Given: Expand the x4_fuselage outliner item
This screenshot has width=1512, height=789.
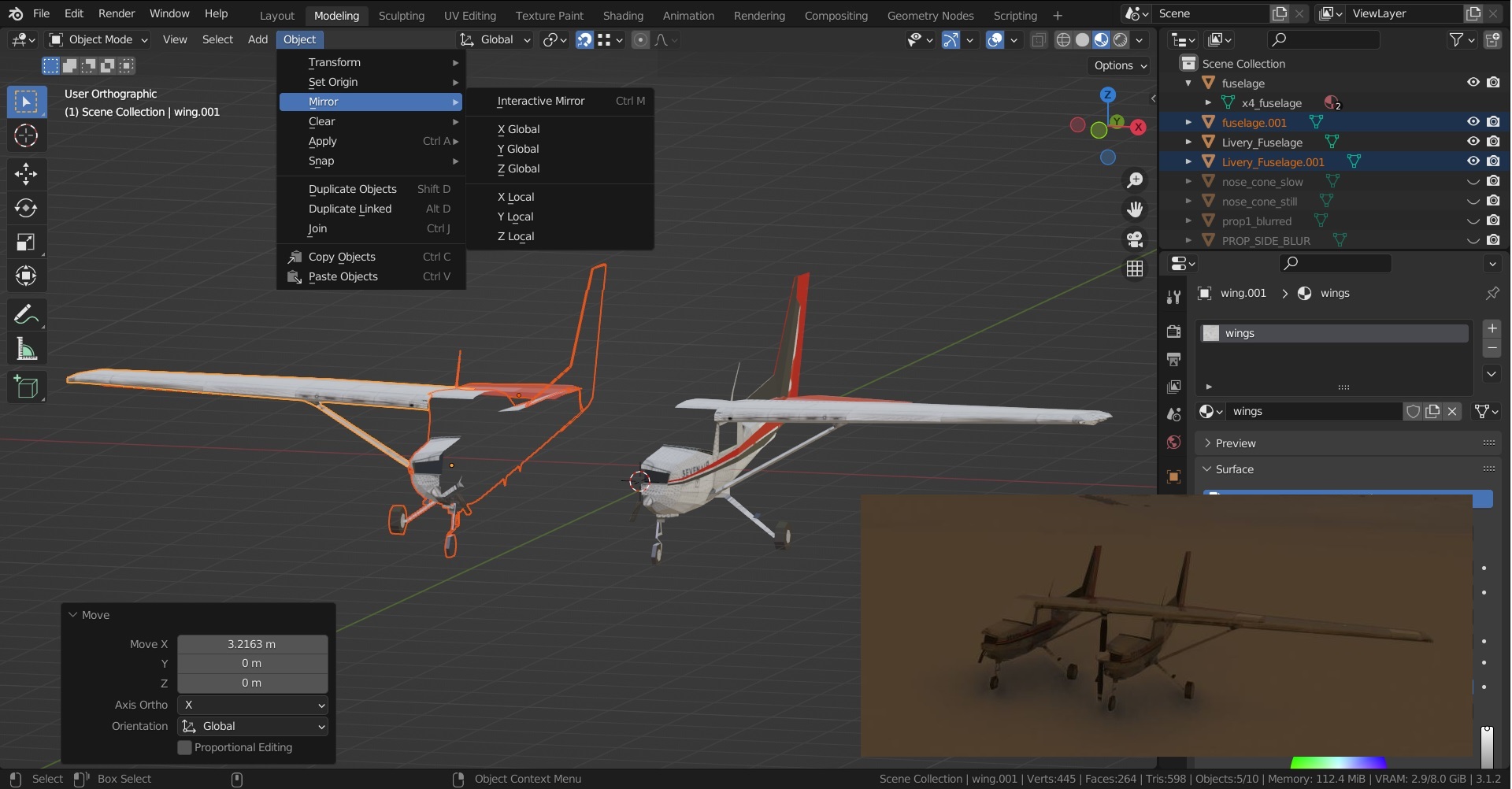Looking at the screenshot, I should click(x=1209, y=102).
